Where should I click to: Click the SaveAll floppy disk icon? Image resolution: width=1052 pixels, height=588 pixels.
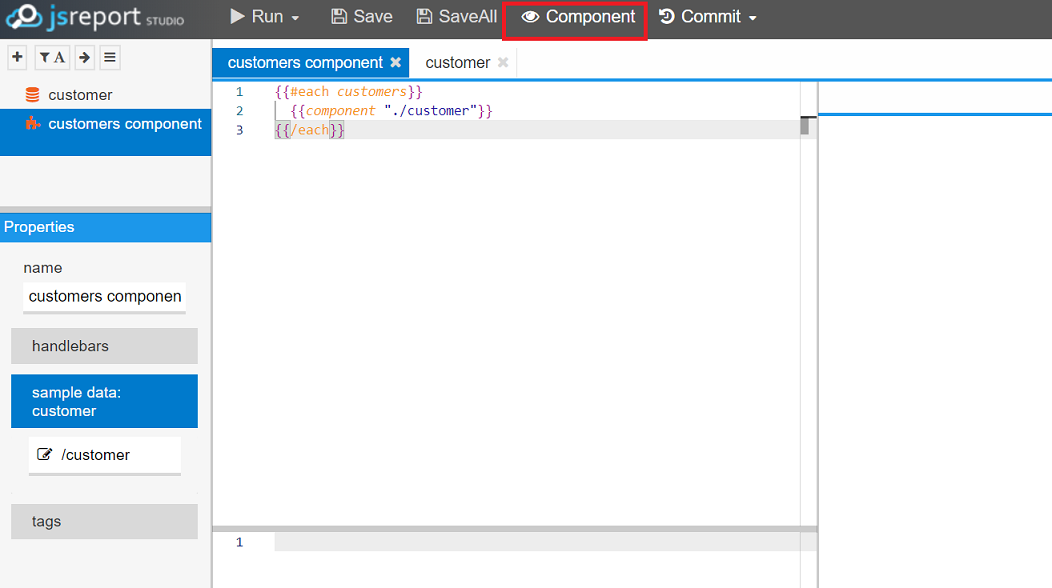pyautogui.click(x=424, y=17)
